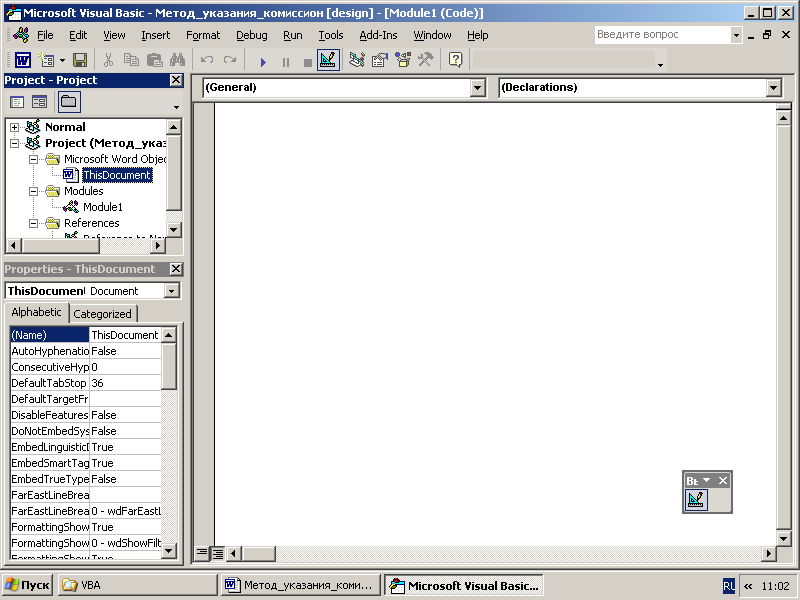Click Properties list scroll down arrow
Viewport: 800px width, 600px height.
pyautogui.click(x=169, y=551)
